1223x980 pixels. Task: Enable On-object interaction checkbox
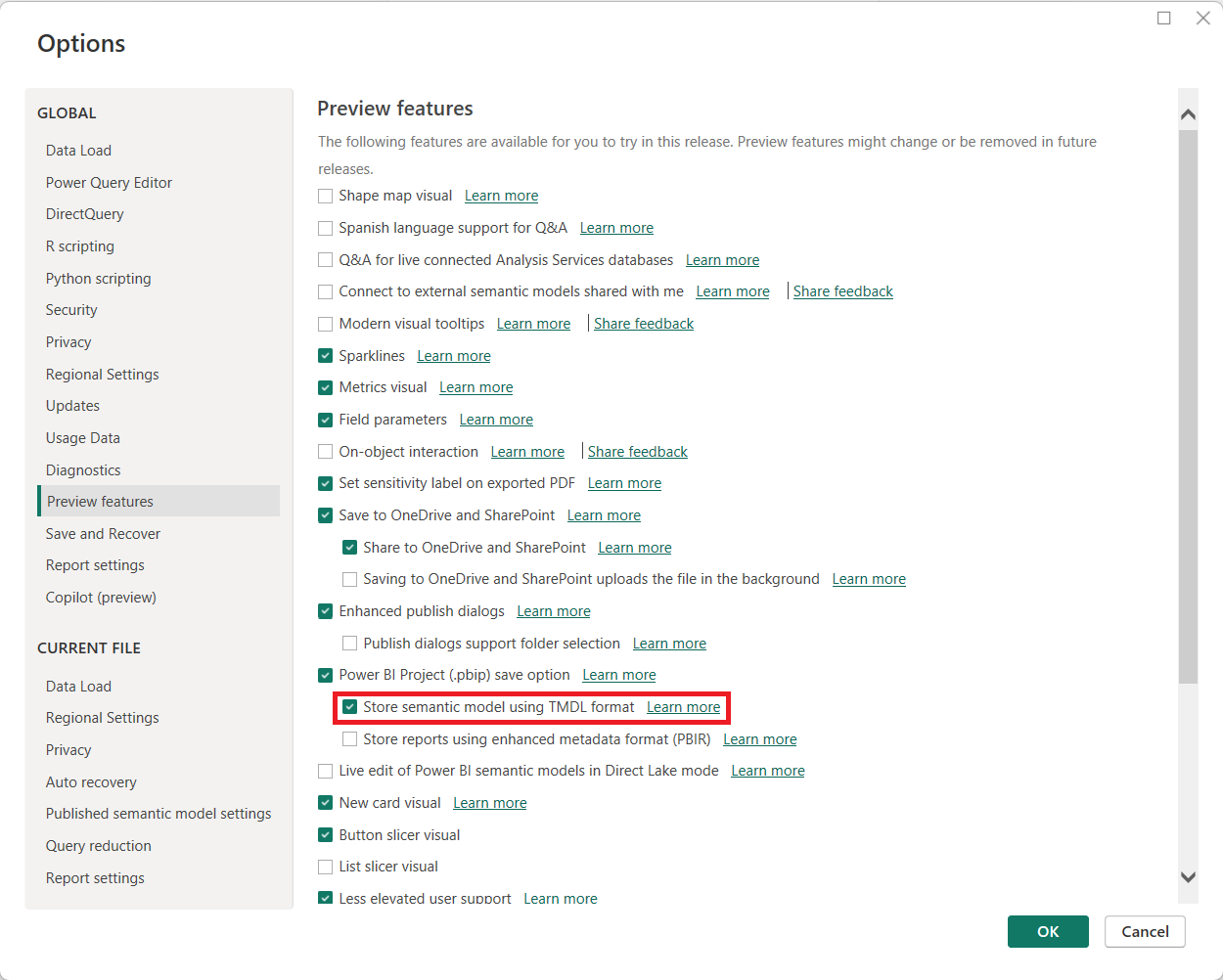[x=326, y=452]
